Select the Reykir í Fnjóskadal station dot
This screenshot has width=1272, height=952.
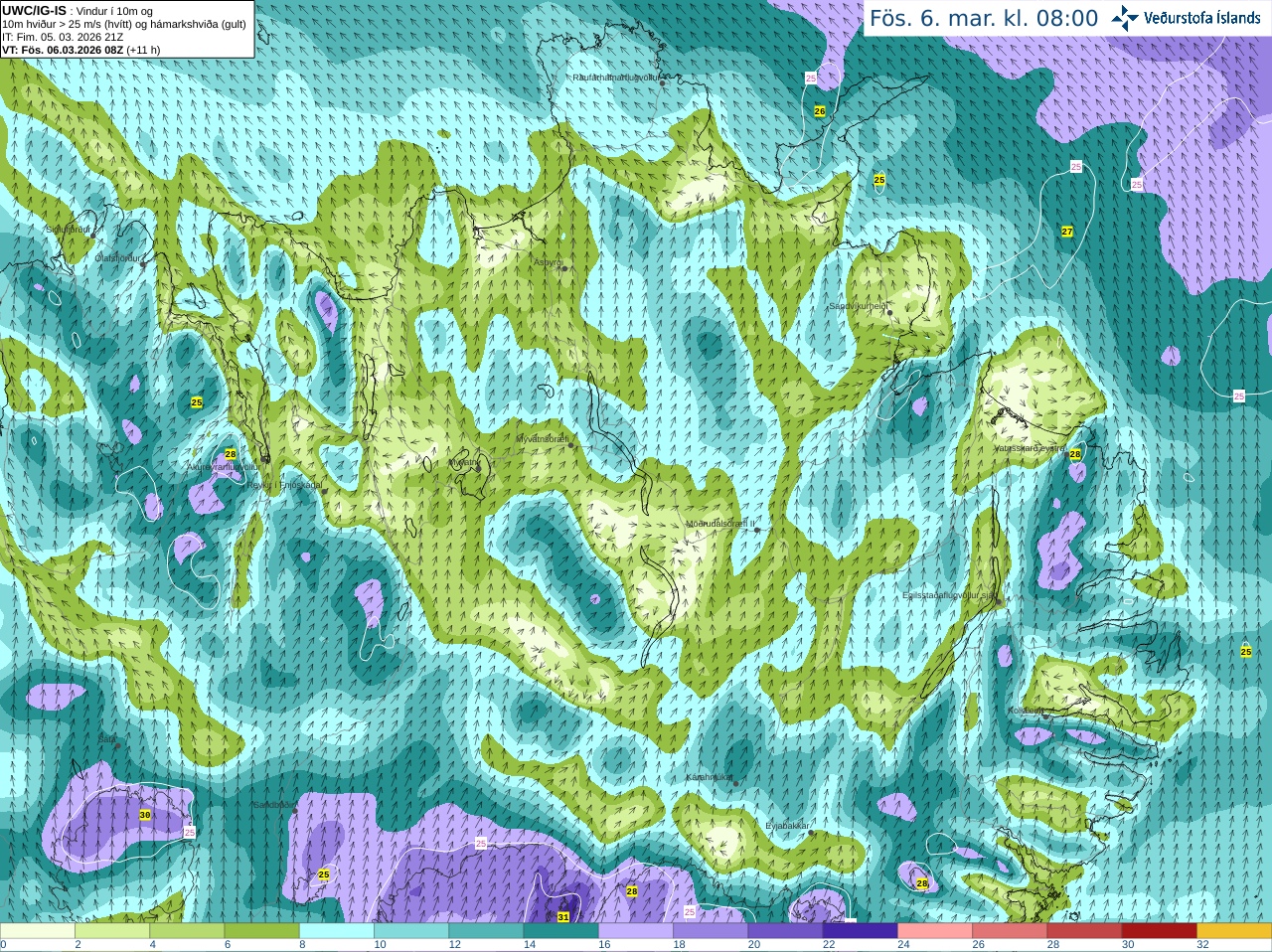click(324, 491)
